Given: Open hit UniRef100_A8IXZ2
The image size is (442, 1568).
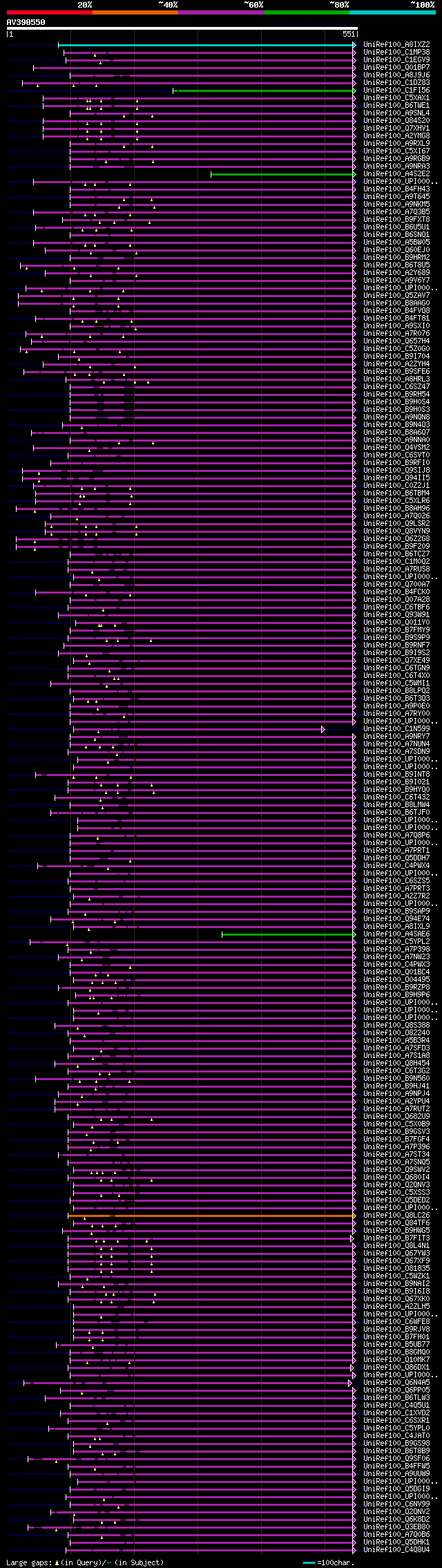Looking at the screenshot, I should 396,45.
